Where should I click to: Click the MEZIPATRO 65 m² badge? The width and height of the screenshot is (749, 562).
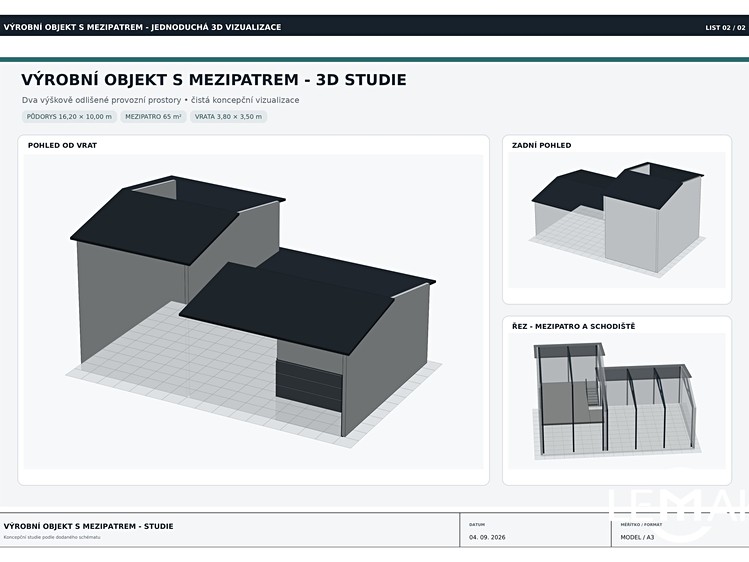click(153, 117)
